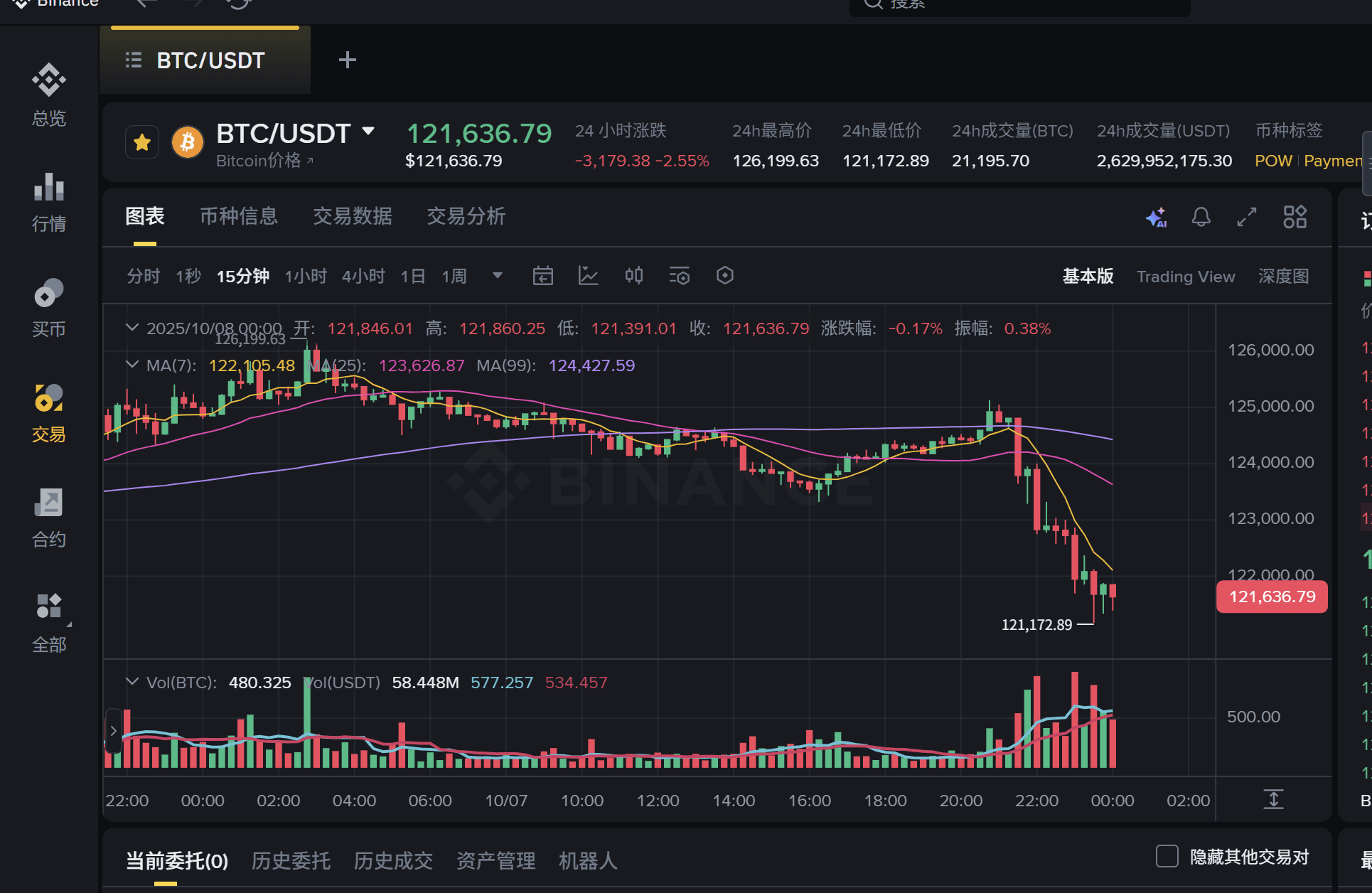
Task: Switch chart to Trading View mode
Action: 1185,277
